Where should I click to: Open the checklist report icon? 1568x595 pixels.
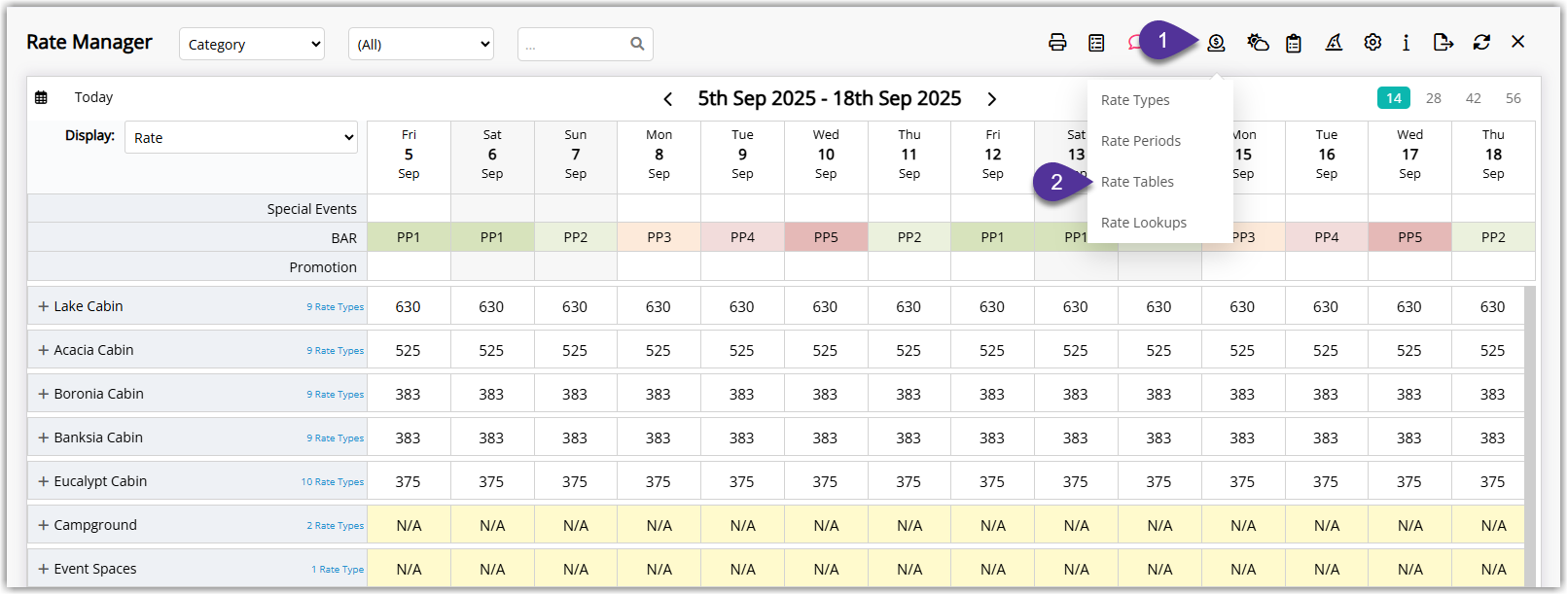click(1096, 42)
